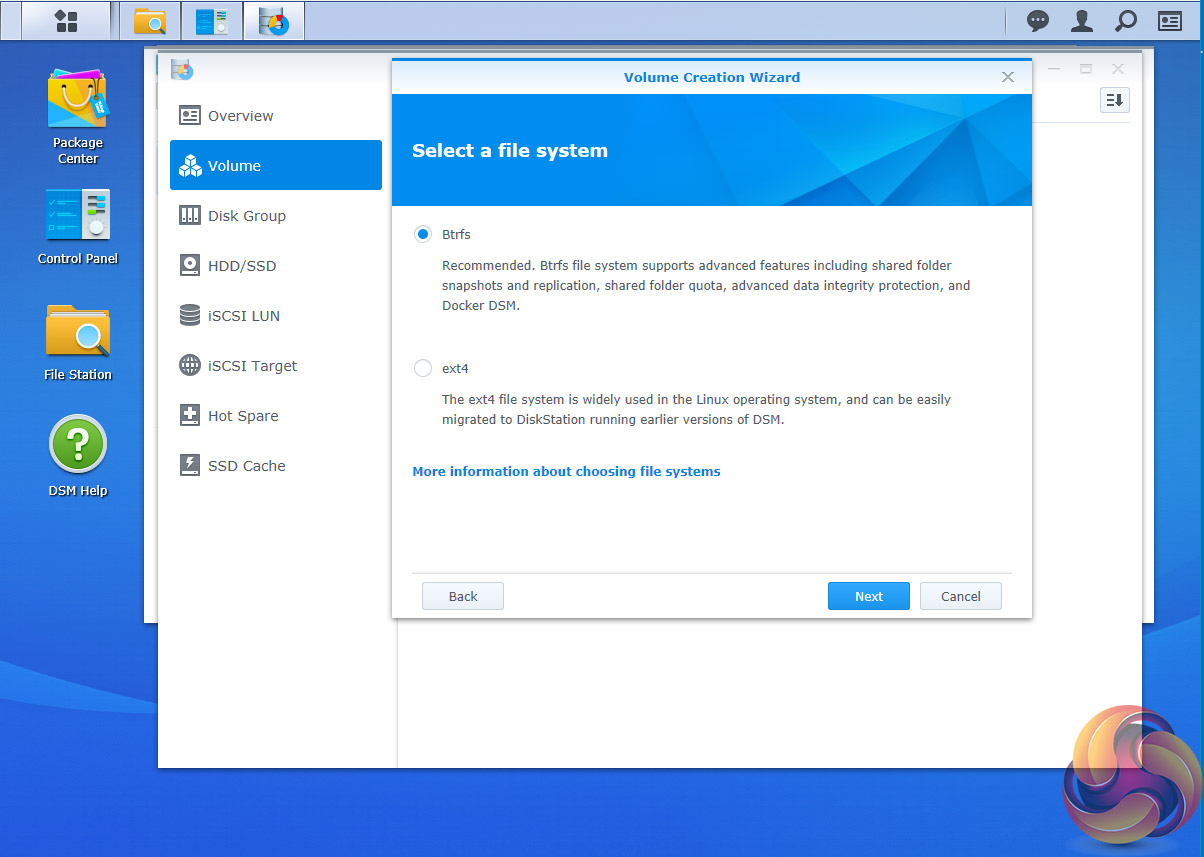Viewport: 1204px width, 857px height.
Task: Click Next to continue the wizard
Action: coord(869,596)
